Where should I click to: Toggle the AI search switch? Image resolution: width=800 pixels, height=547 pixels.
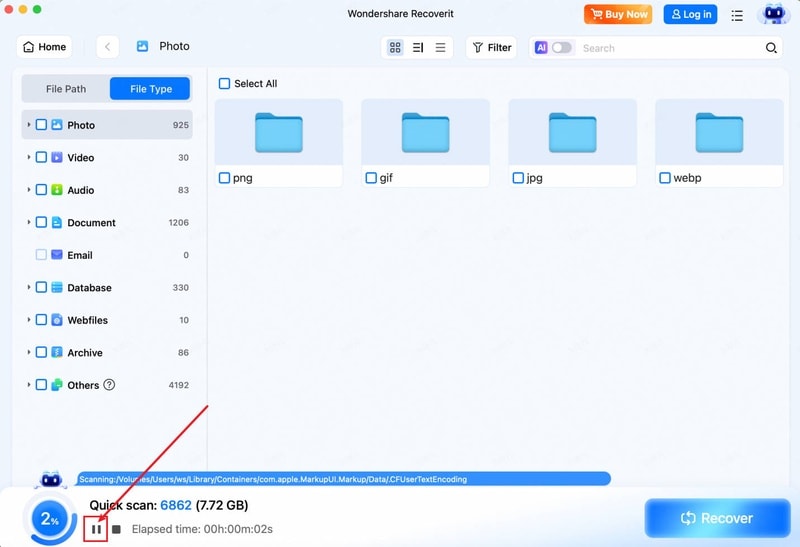point(562,47)
